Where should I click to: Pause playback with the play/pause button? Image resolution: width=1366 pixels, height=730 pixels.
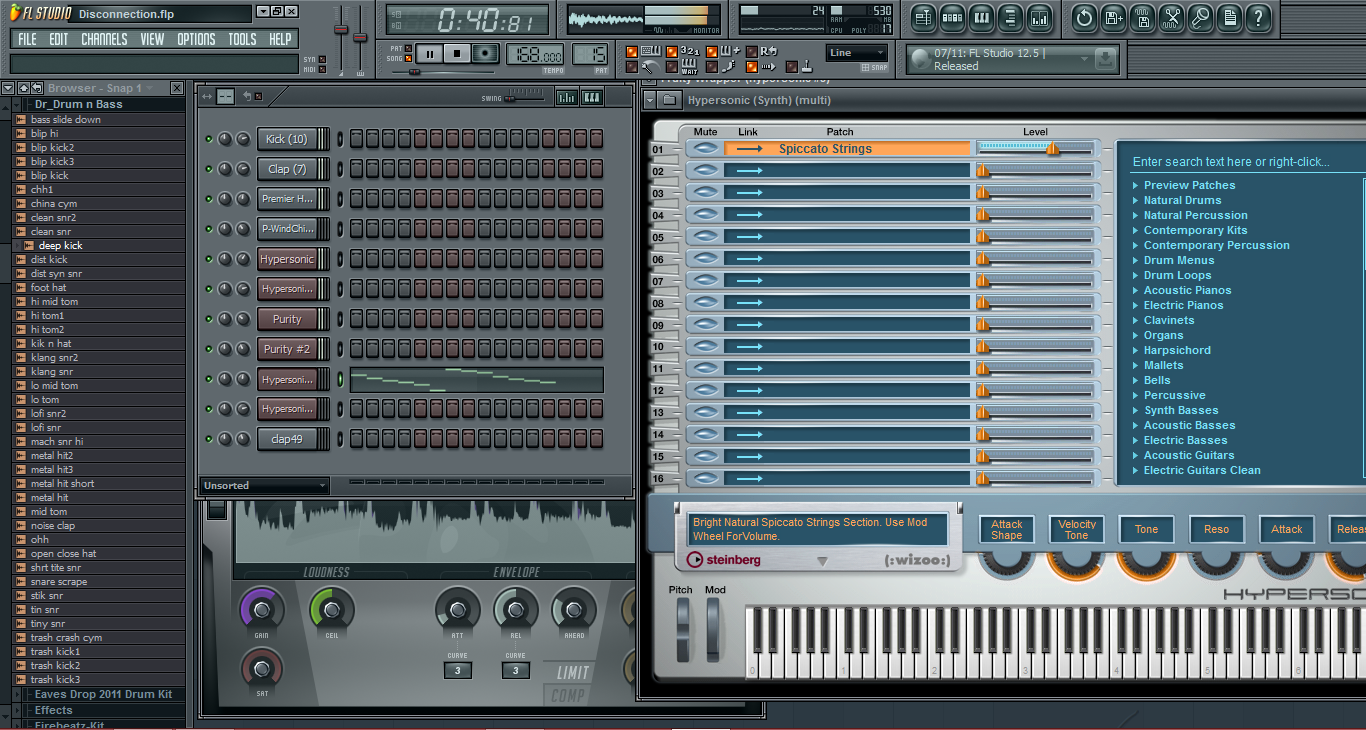(x=429, y=54)
